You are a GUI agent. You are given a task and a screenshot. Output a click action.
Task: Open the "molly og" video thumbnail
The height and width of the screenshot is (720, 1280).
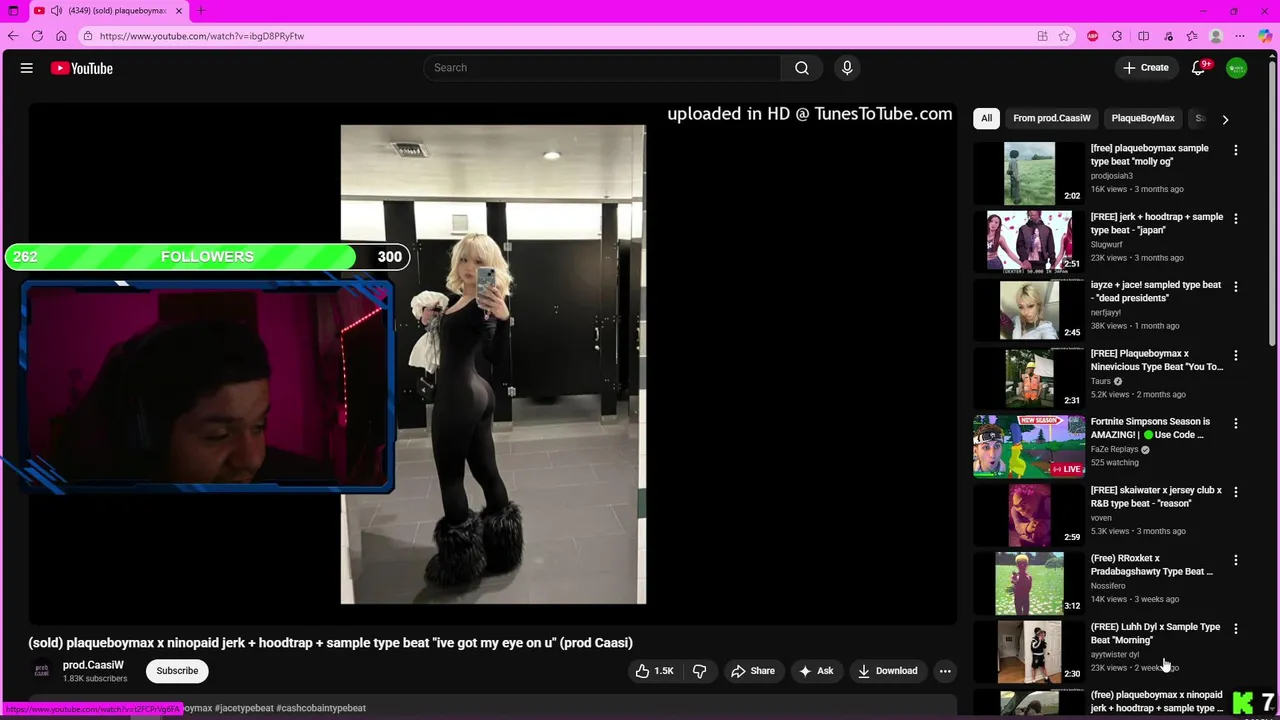(x=1029, y=173)
